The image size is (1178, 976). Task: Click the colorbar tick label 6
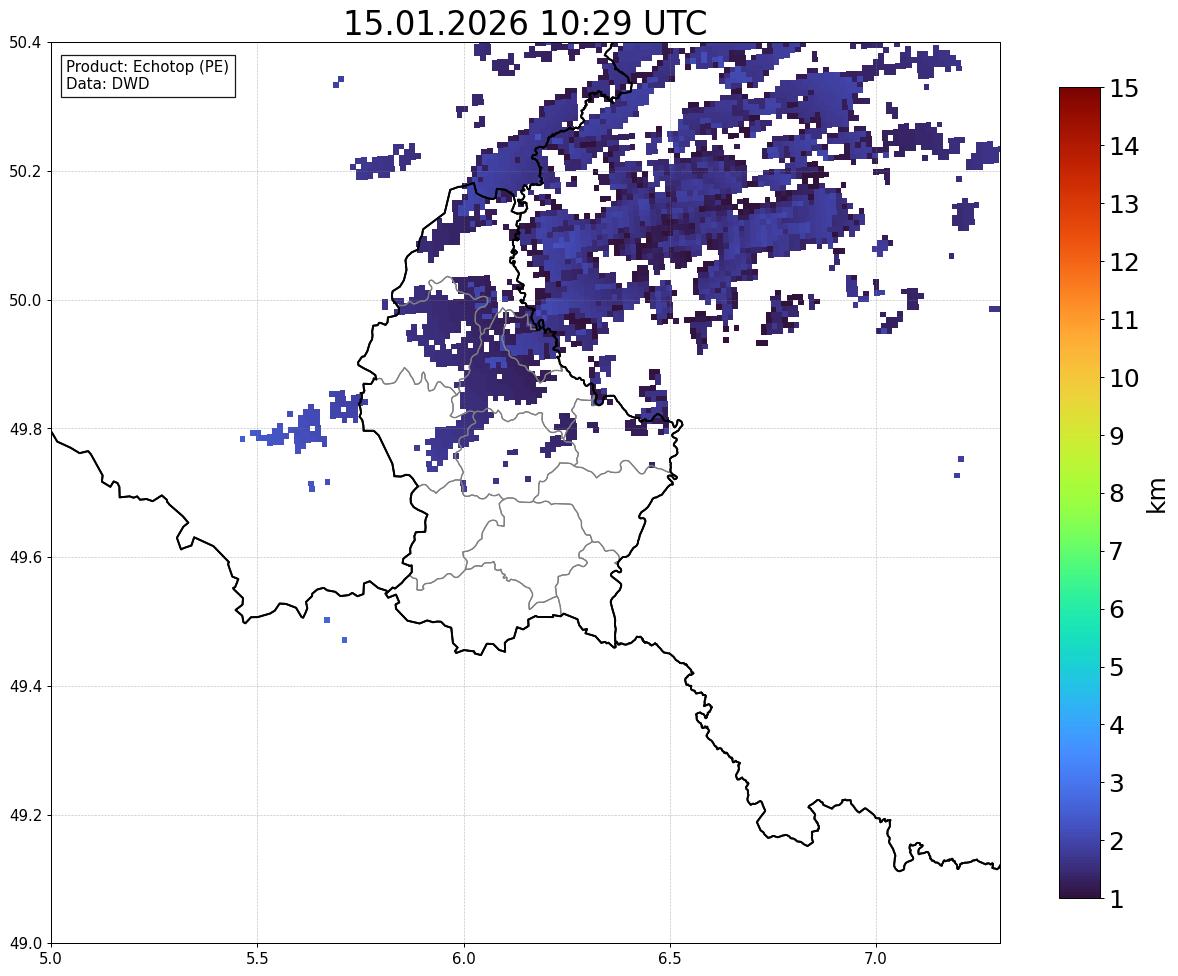pos(1117,609)
